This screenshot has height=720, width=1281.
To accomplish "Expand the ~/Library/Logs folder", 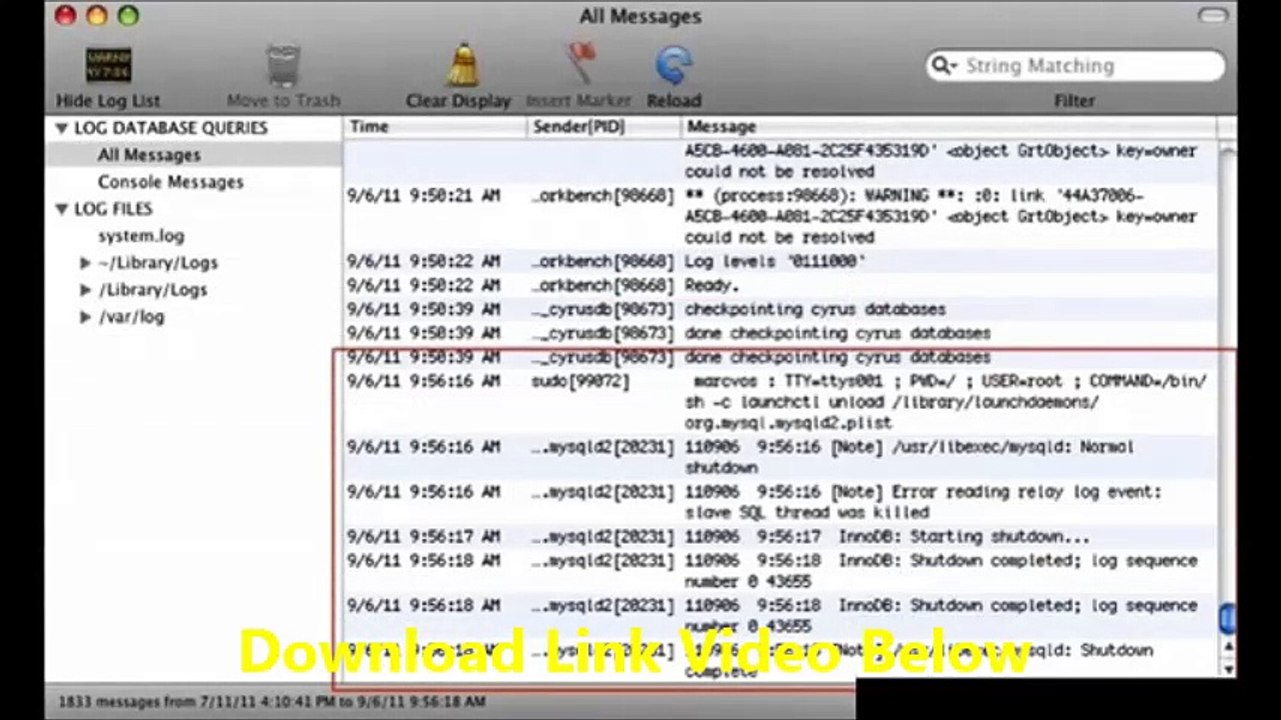I will 86,263.
